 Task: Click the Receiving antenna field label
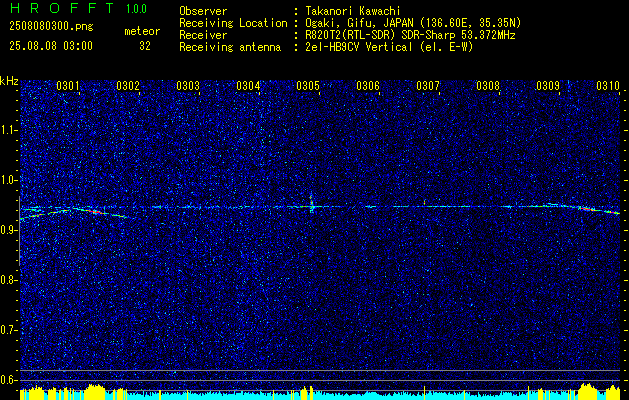[230, 47]
